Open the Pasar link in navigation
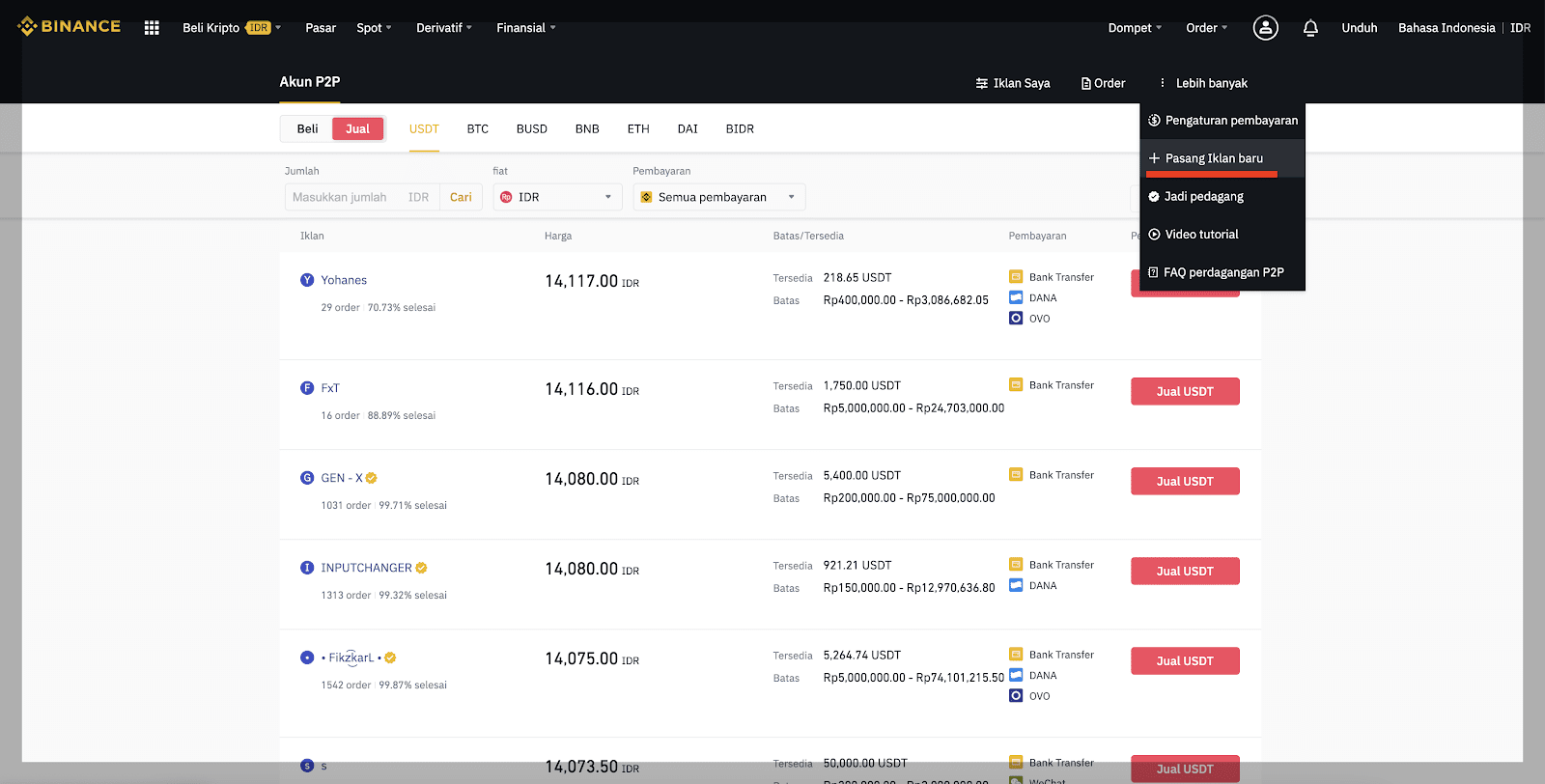Image resolution: width=1545 pixels, height=784 pixels. [321, 28]
